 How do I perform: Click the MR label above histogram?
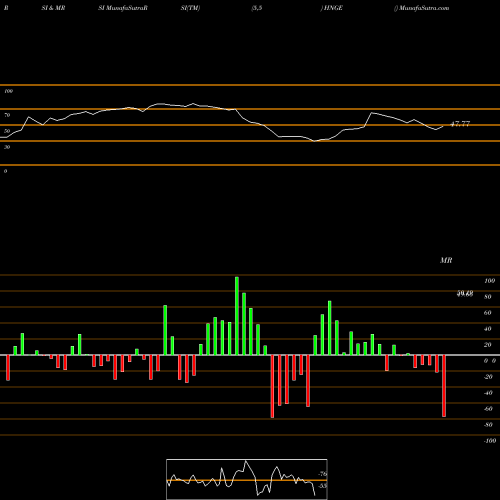click(x=446, y=260)
